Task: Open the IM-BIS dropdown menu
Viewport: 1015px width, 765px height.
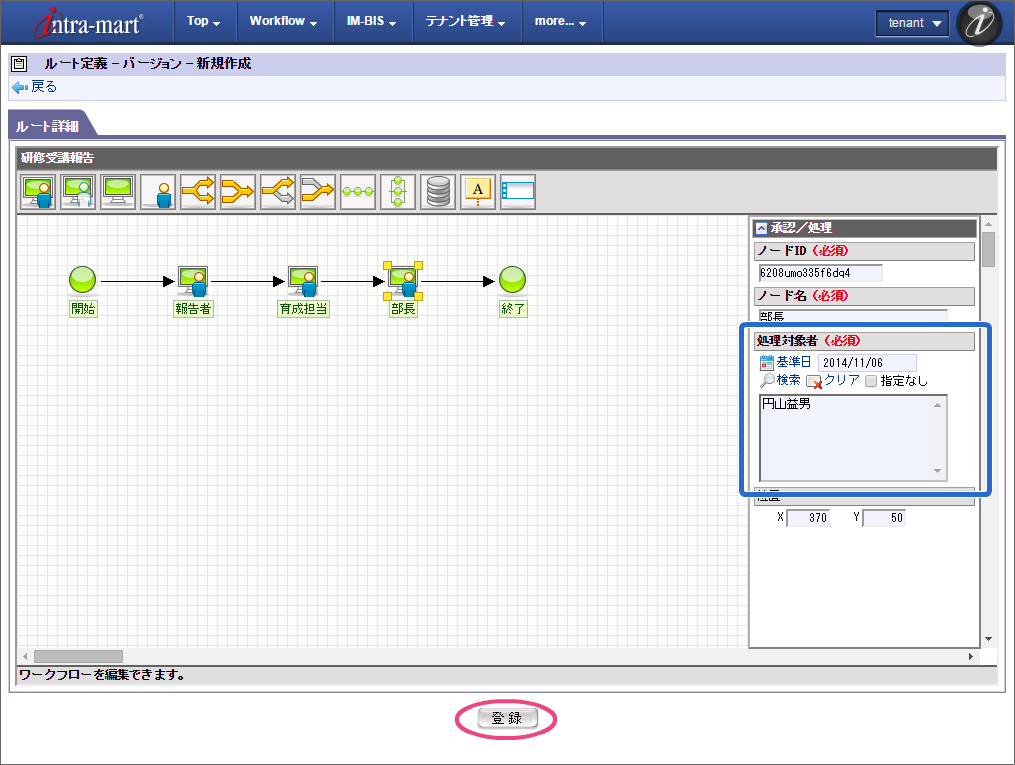Action: click(371, 21)
